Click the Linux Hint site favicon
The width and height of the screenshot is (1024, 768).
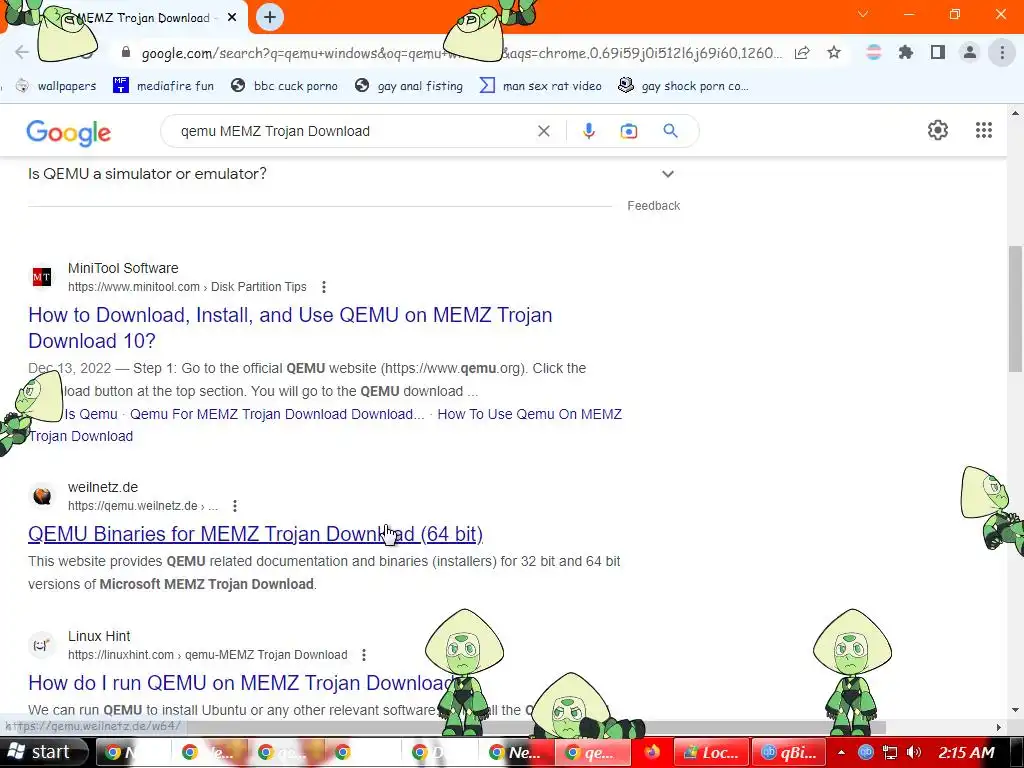click(x=42, y=645)
